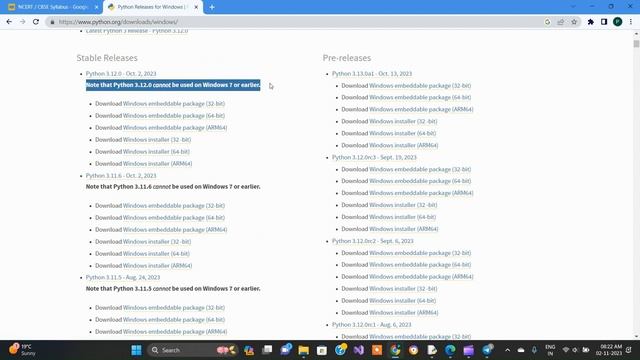Download 3.13.0a1 Windows embeddable package (ARM64)

[421, 109]
